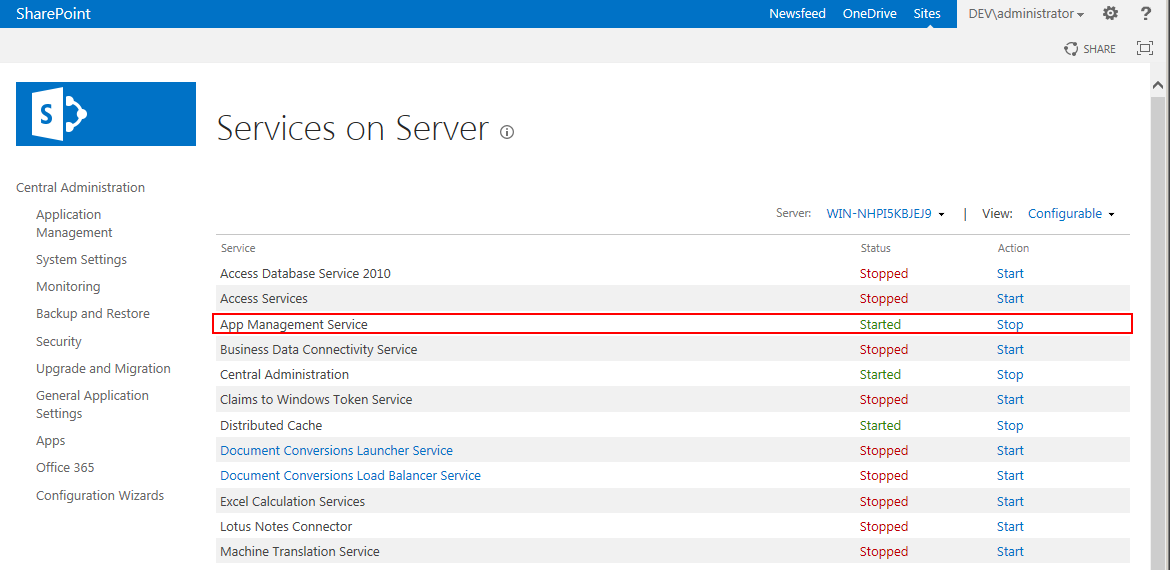The image size is (1170, 570).
Task: Start Excel Calculation Services
Action: click(x=1010, y=501)
